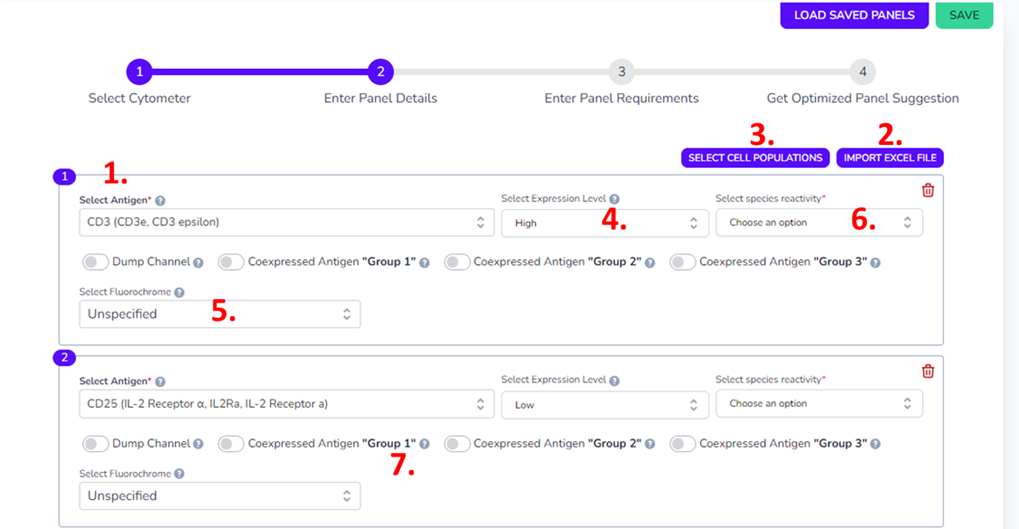
Task: Click help icon beside Select Antigen in row 1
Action: coord(160,201)
